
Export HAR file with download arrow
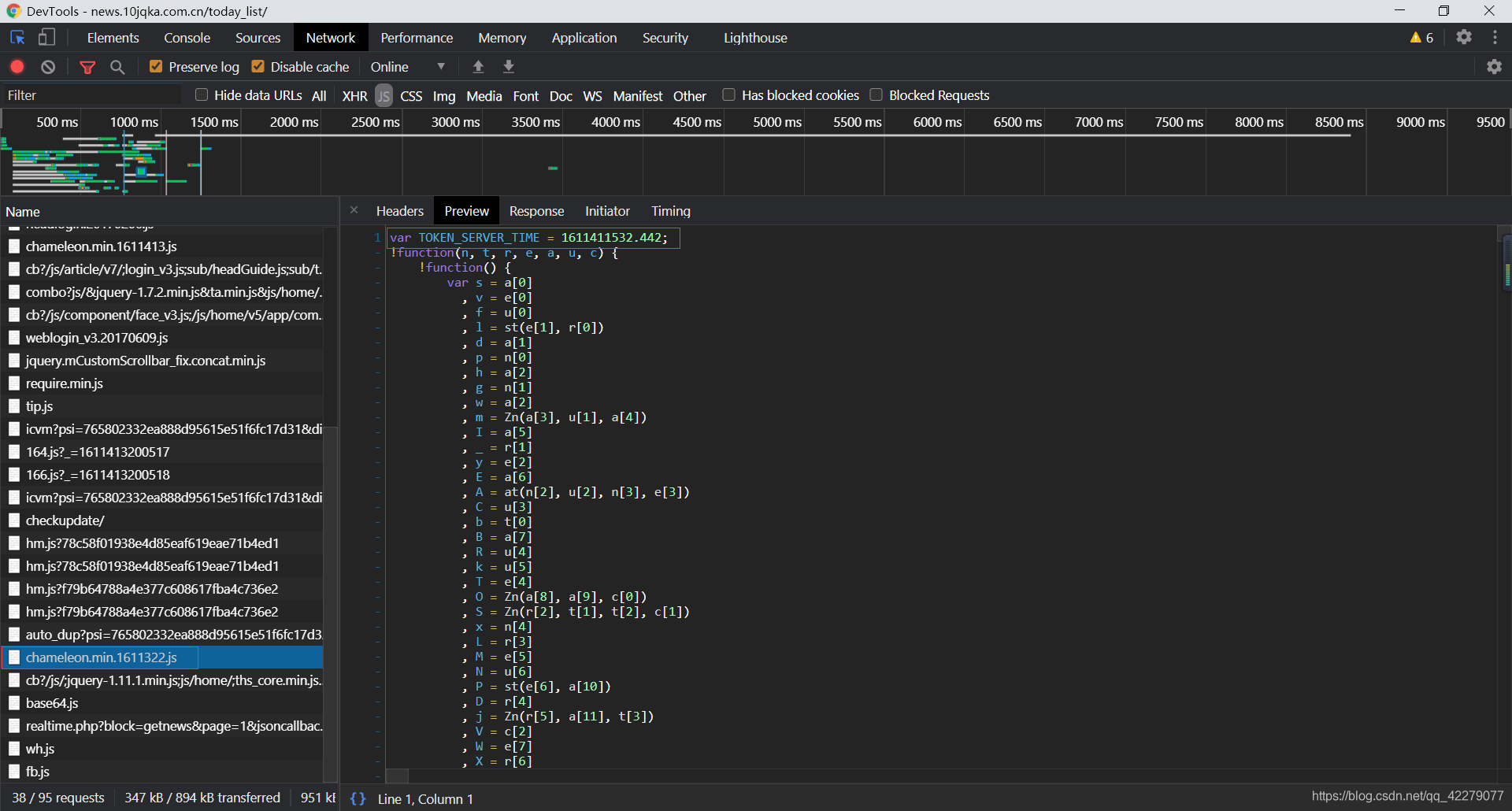pos(509,67)
